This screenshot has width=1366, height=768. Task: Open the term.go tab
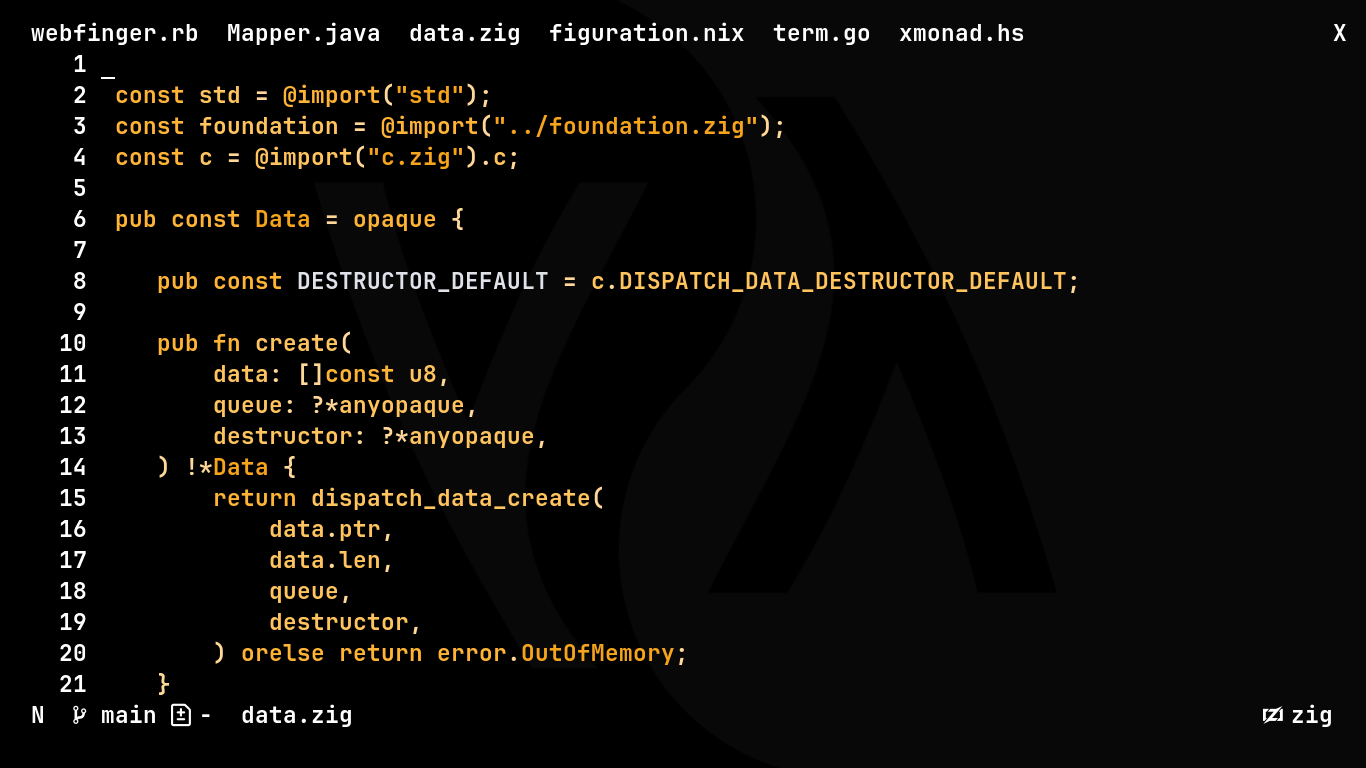[x=821, y=33]
